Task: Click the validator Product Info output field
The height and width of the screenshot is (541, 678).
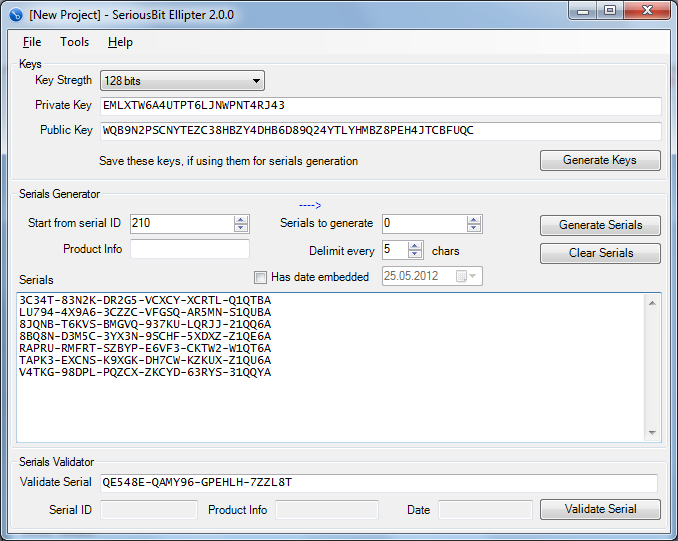Action: click(x=327, y=510)
